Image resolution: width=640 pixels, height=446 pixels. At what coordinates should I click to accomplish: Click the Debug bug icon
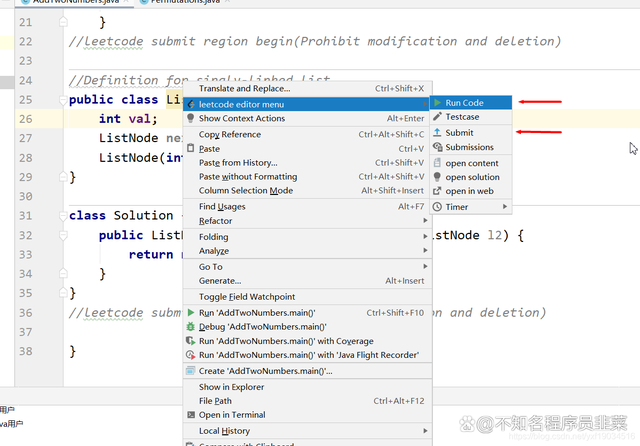click(x=191, y=326)
